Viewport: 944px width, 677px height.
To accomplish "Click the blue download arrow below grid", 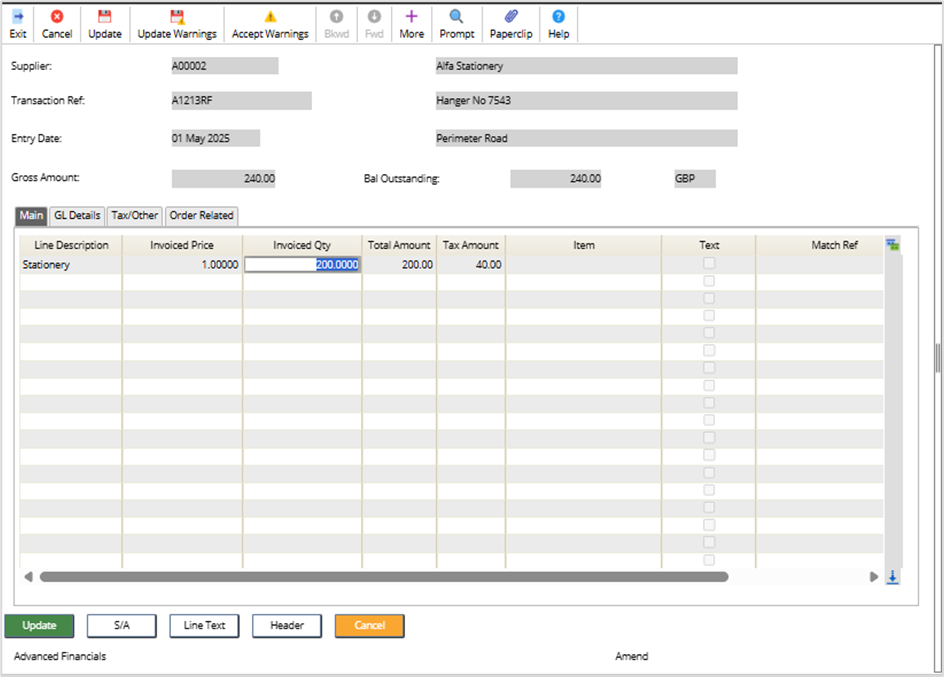I will coord(892,577).
